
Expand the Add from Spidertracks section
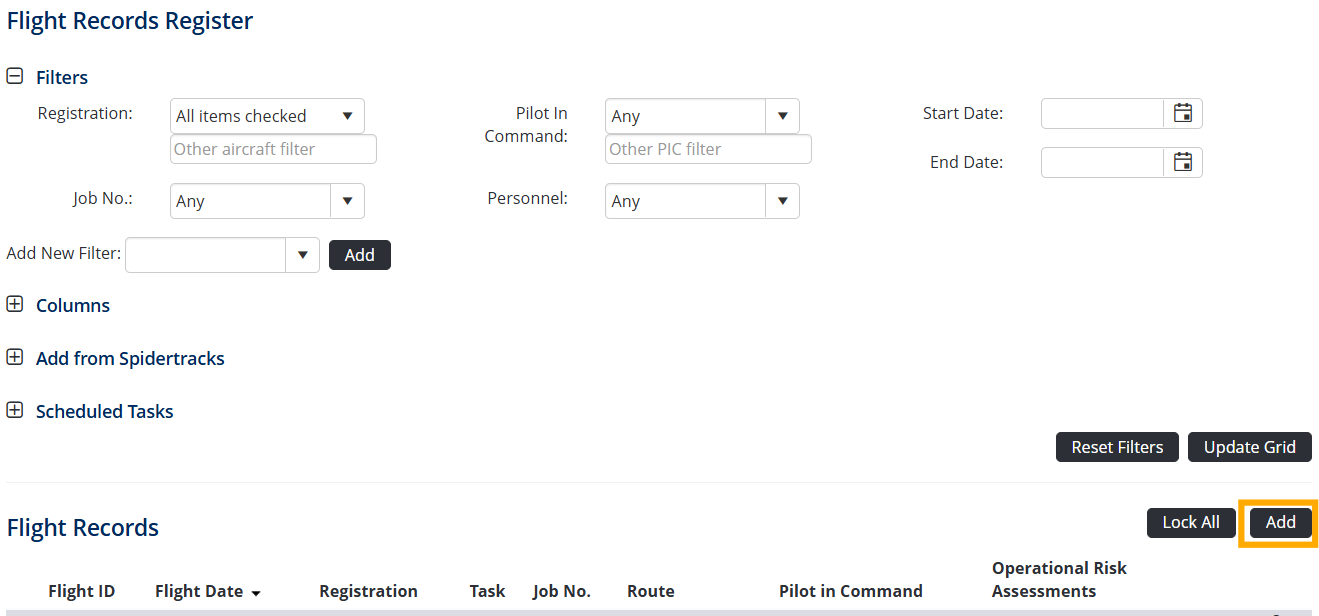coord(15,358)
